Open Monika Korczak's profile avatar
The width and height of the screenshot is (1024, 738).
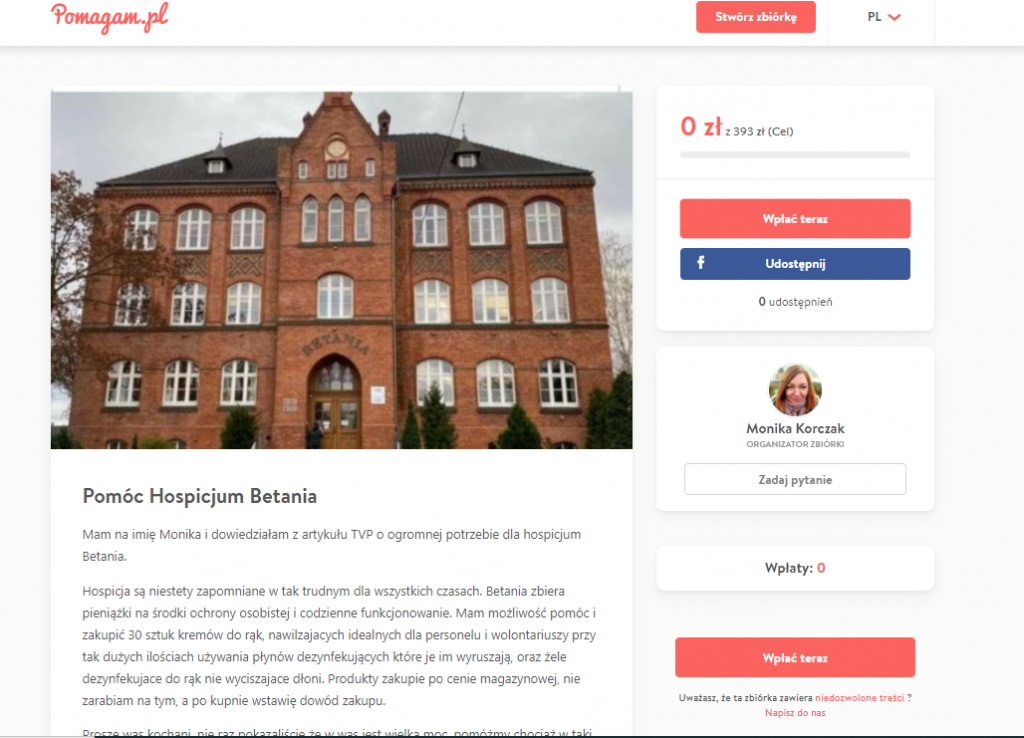point(795,390)
